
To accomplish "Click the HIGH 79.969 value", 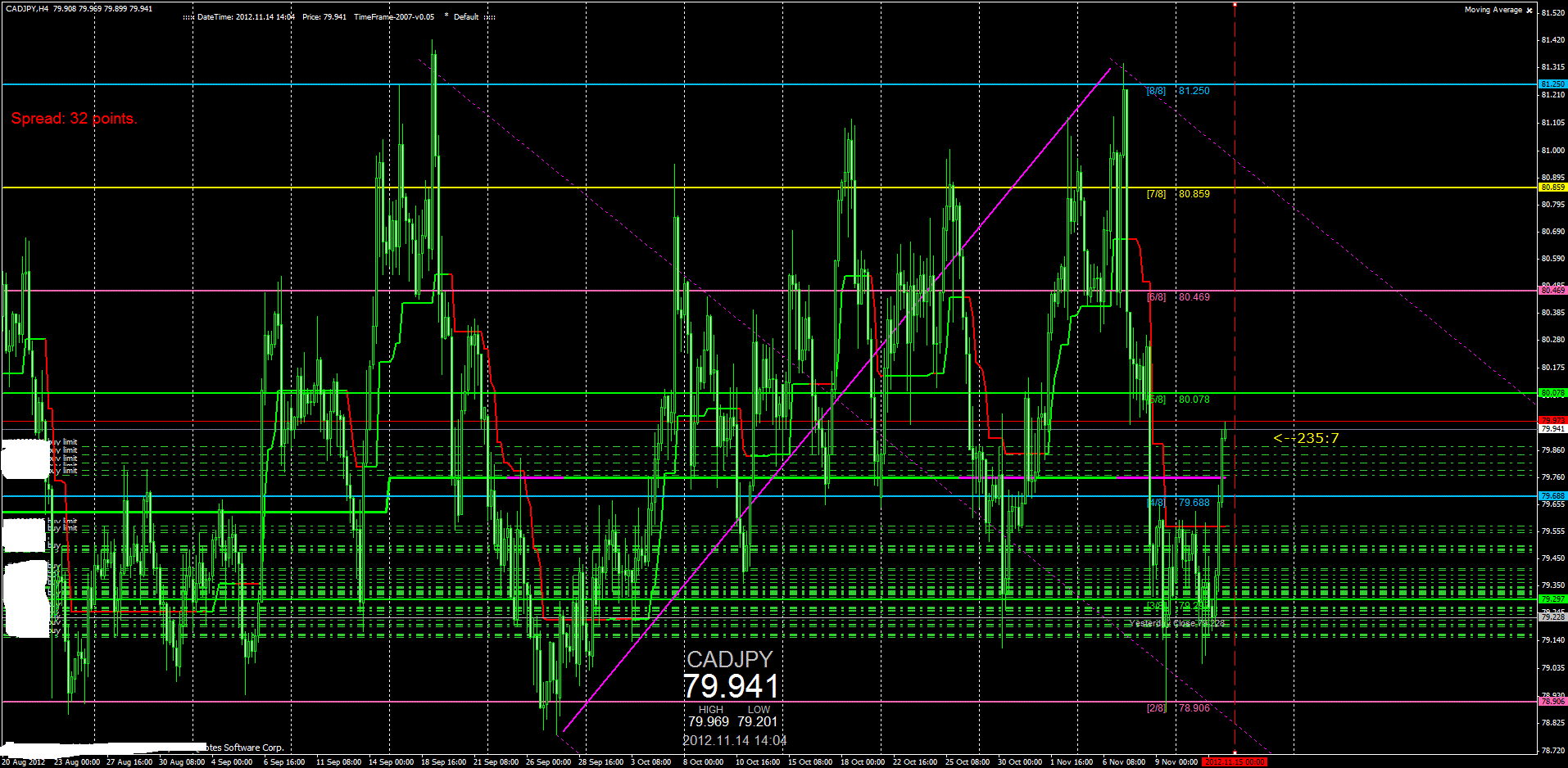I will [709, 722].
